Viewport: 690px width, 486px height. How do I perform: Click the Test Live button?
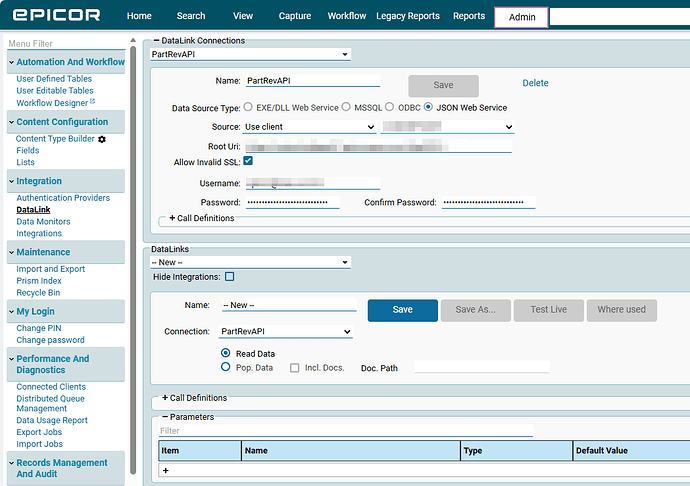tap(549, 310)
